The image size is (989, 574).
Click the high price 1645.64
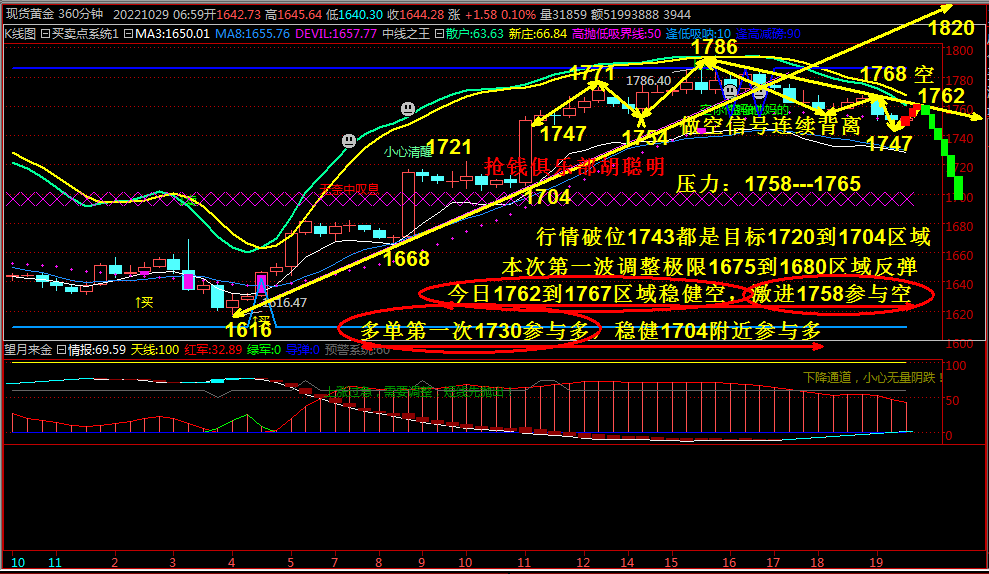(300, 14)
